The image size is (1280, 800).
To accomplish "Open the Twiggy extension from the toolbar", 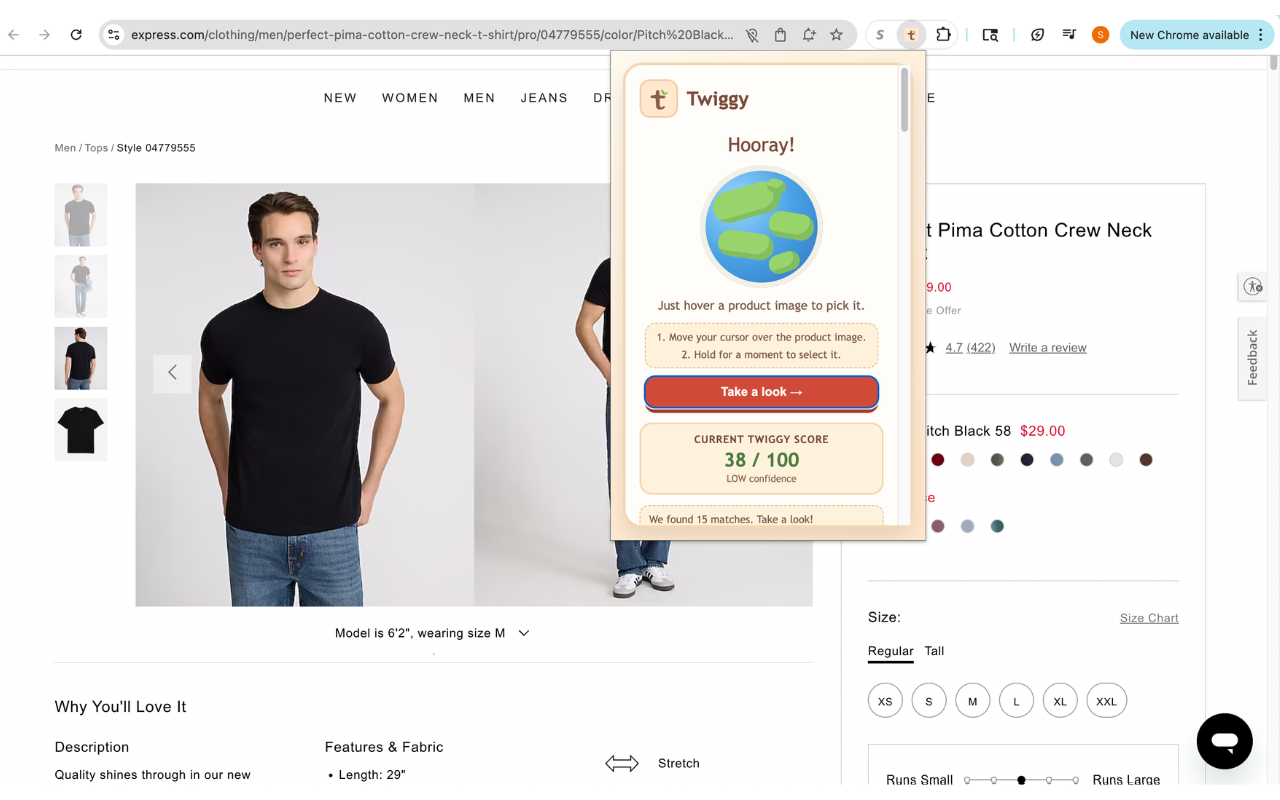I will click(910, 34).
